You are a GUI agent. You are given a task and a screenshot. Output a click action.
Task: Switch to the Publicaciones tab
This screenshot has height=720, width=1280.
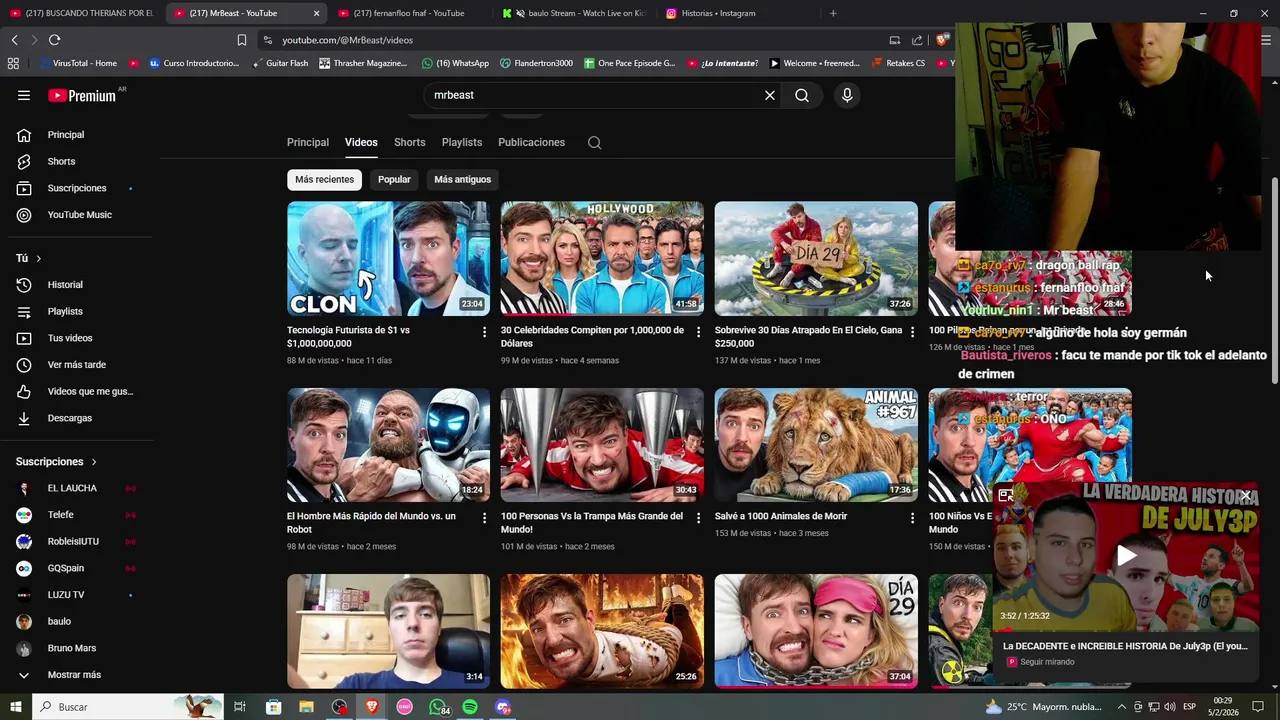[x=531, y=142]
